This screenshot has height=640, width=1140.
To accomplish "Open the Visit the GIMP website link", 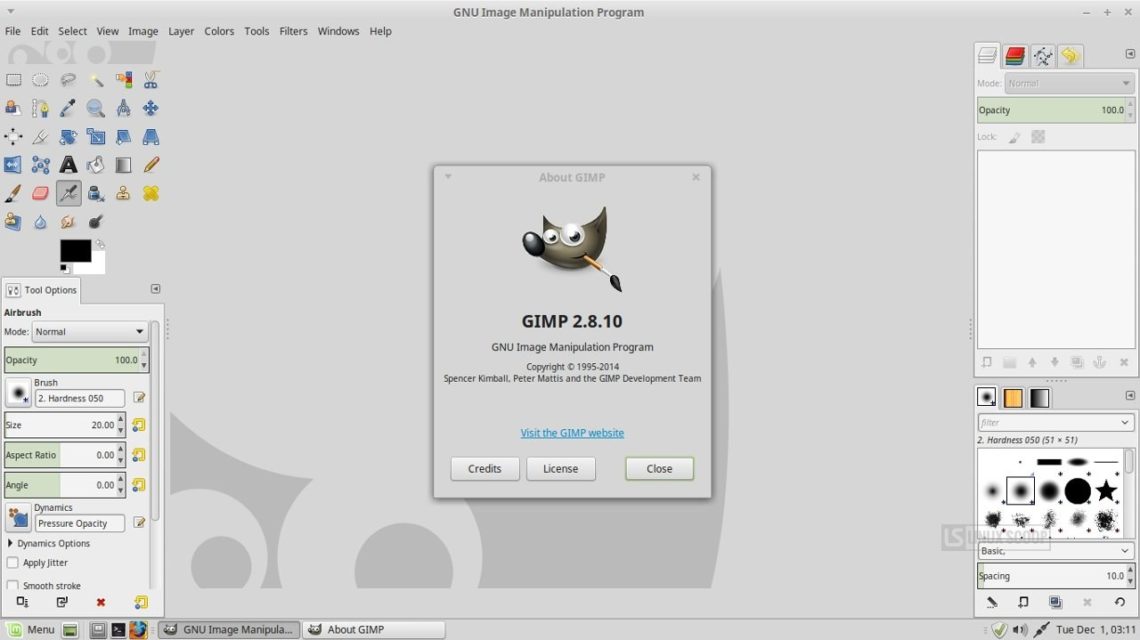I will click(x=572, y=433).
